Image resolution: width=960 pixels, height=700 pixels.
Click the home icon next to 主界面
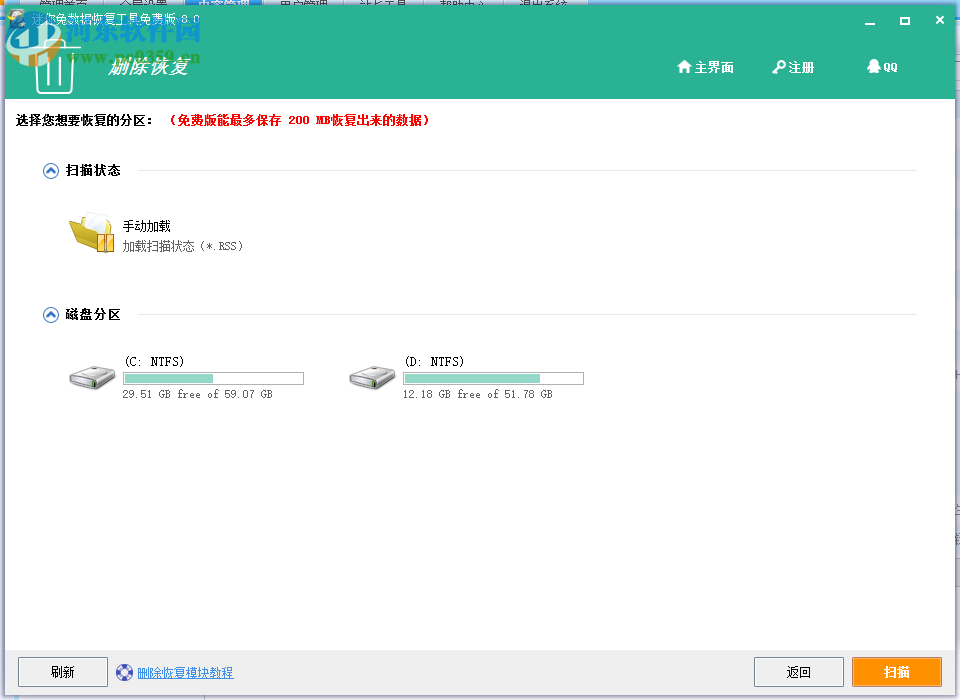pyautogui.click(x=682, y=67)
